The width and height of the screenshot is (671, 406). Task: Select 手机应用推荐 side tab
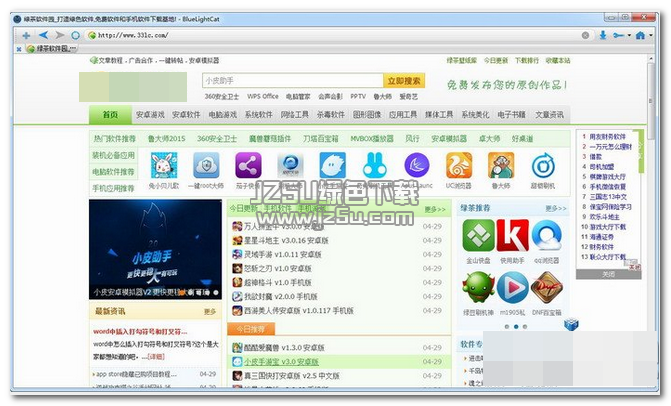pyautogui.click(x=113, y=188)
